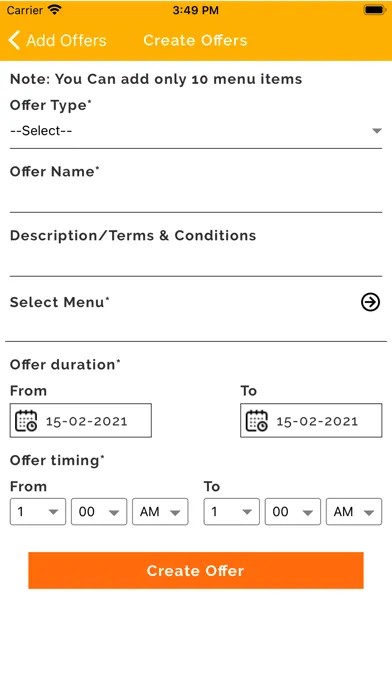
Task: Tap calendar icon in From date box
Action: [26, 421]
